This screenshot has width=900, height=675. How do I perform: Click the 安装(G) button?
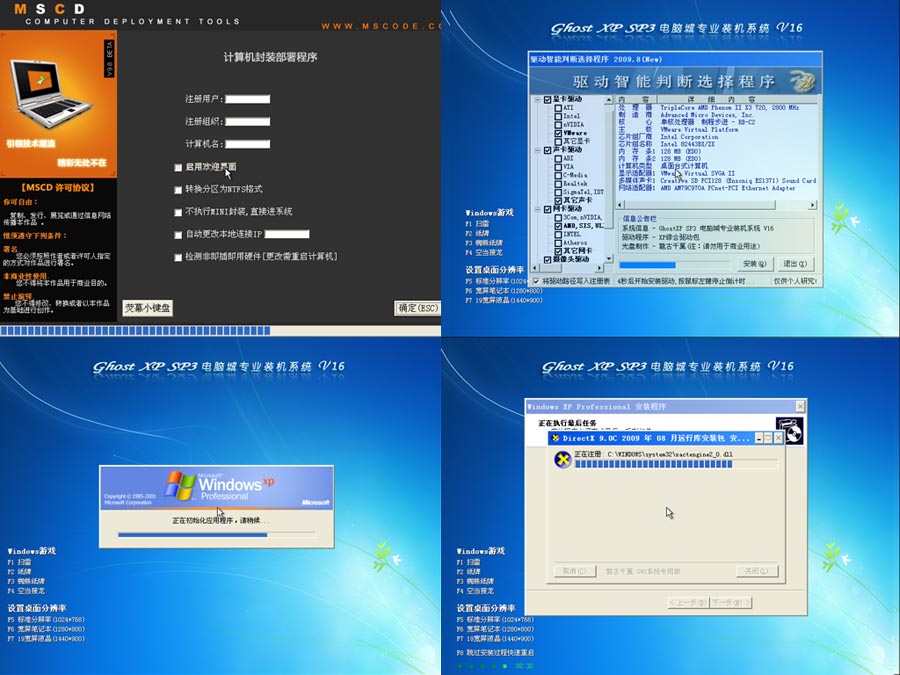tap(755, 263)
